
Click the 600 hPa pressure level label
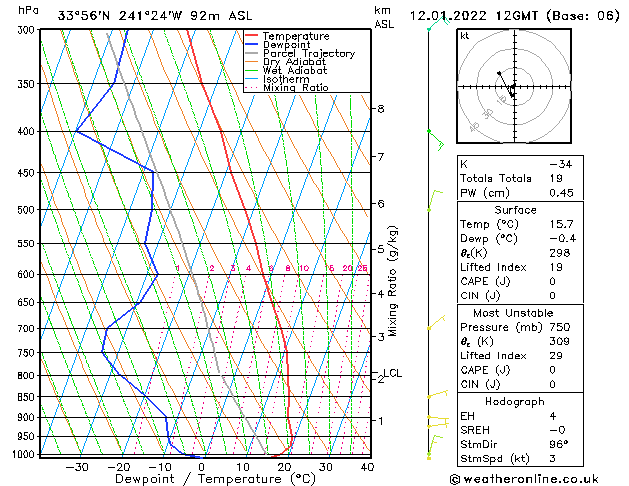pos(28,275)
